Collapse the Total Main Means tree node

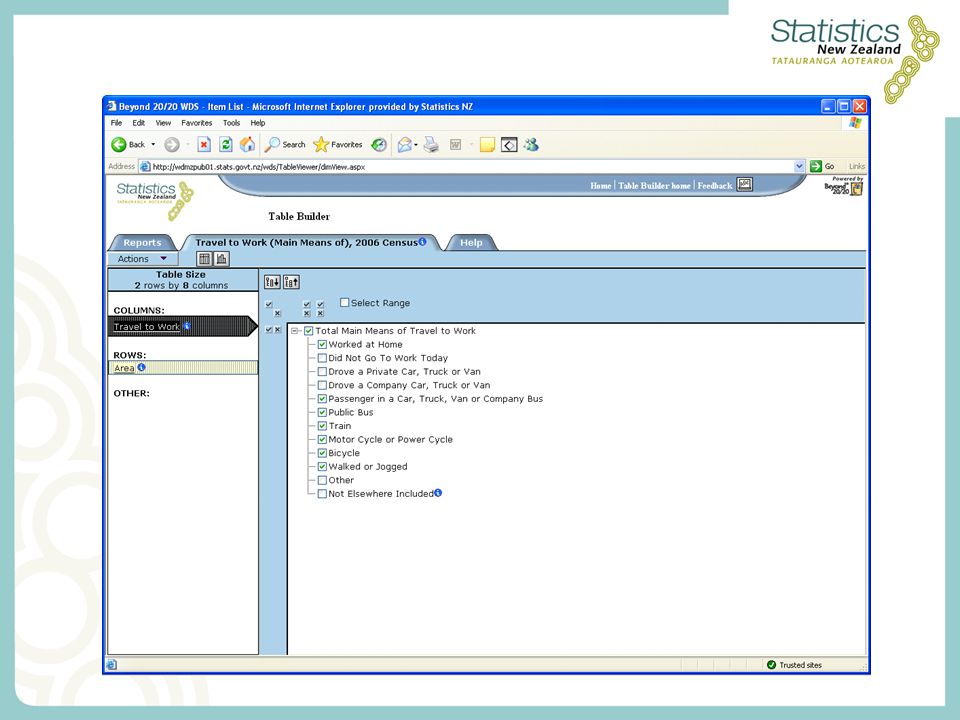coord(295,331)
